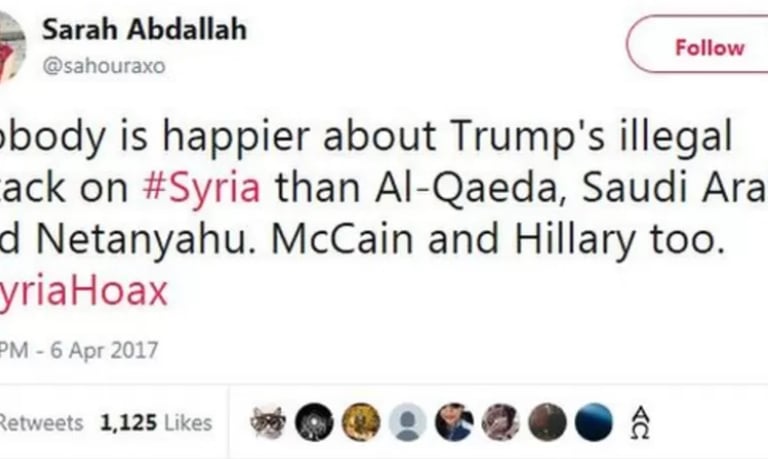
Task: Click the tweet line about Trump's illegal attack
Action: 366,135
